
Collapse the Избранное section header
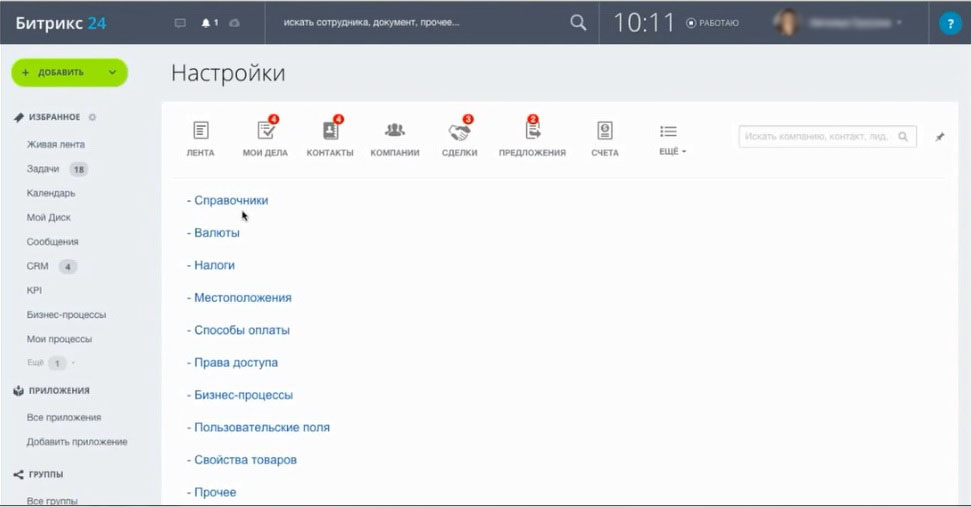(x=54, y=117)
